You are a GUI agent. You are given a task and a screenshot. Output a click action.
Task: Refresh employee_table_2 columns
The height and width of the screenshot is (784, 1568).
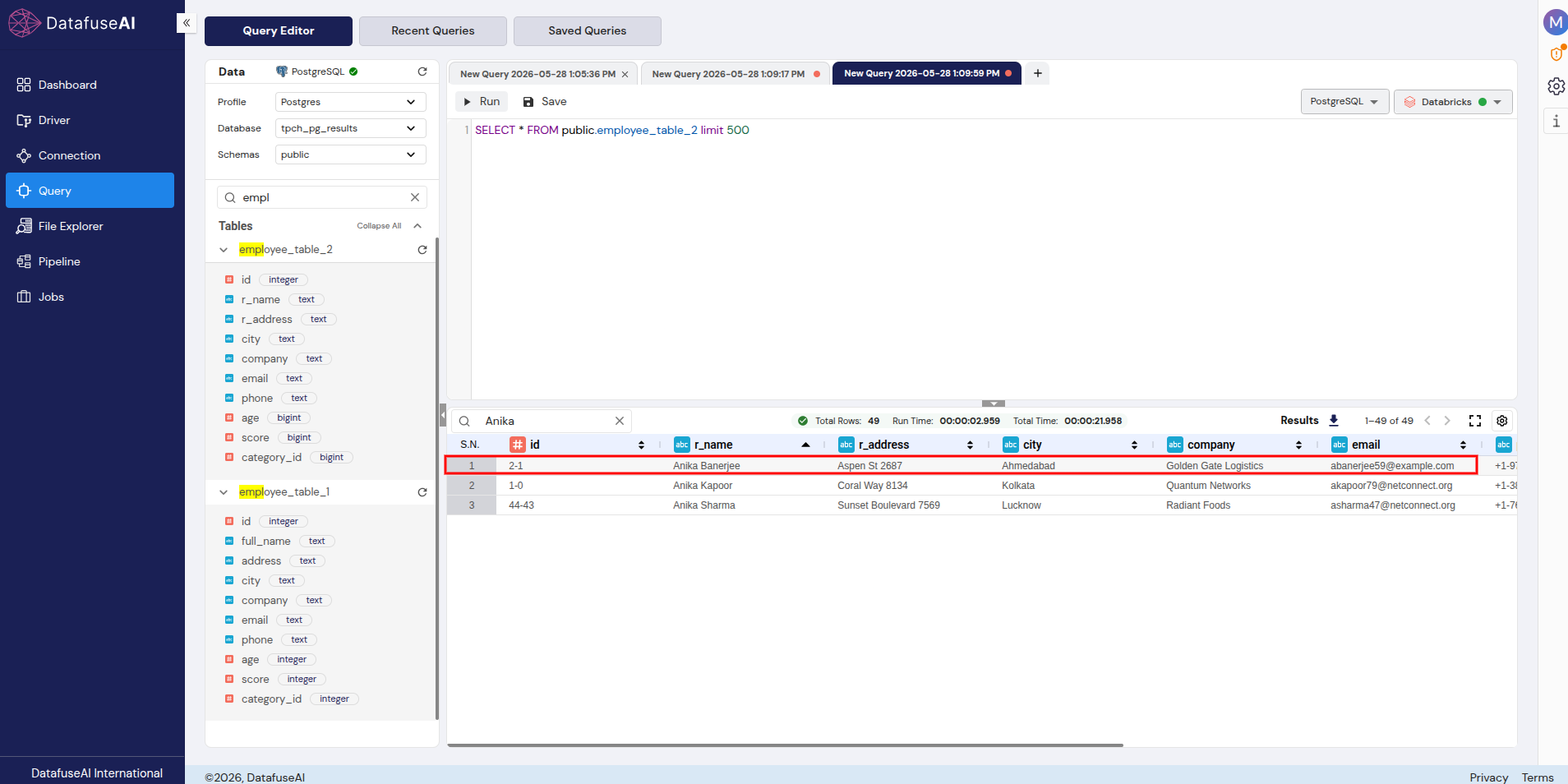pos(422,250)
